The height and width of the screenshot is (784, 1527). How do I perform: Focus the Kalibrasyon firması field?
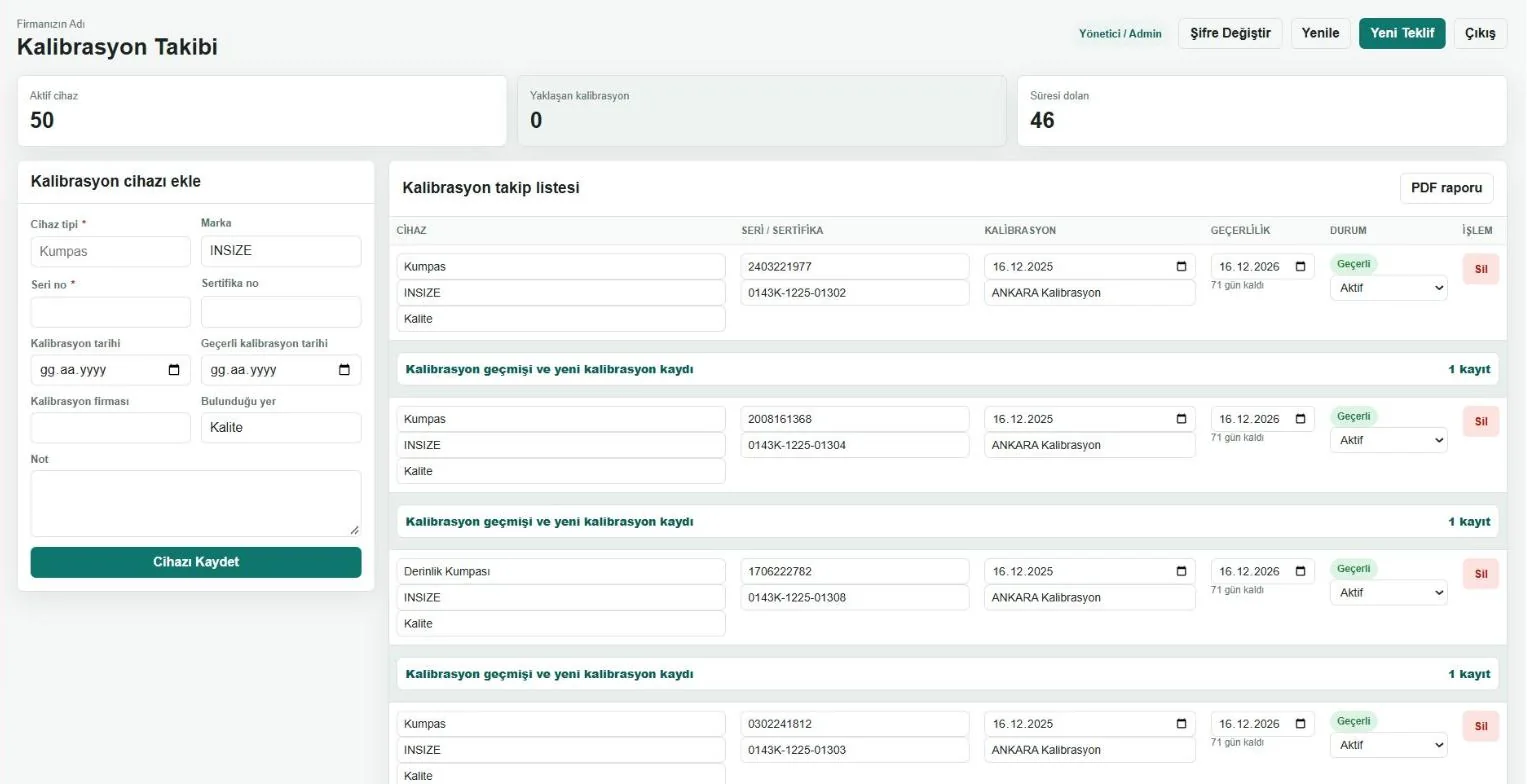coord(110,428)
